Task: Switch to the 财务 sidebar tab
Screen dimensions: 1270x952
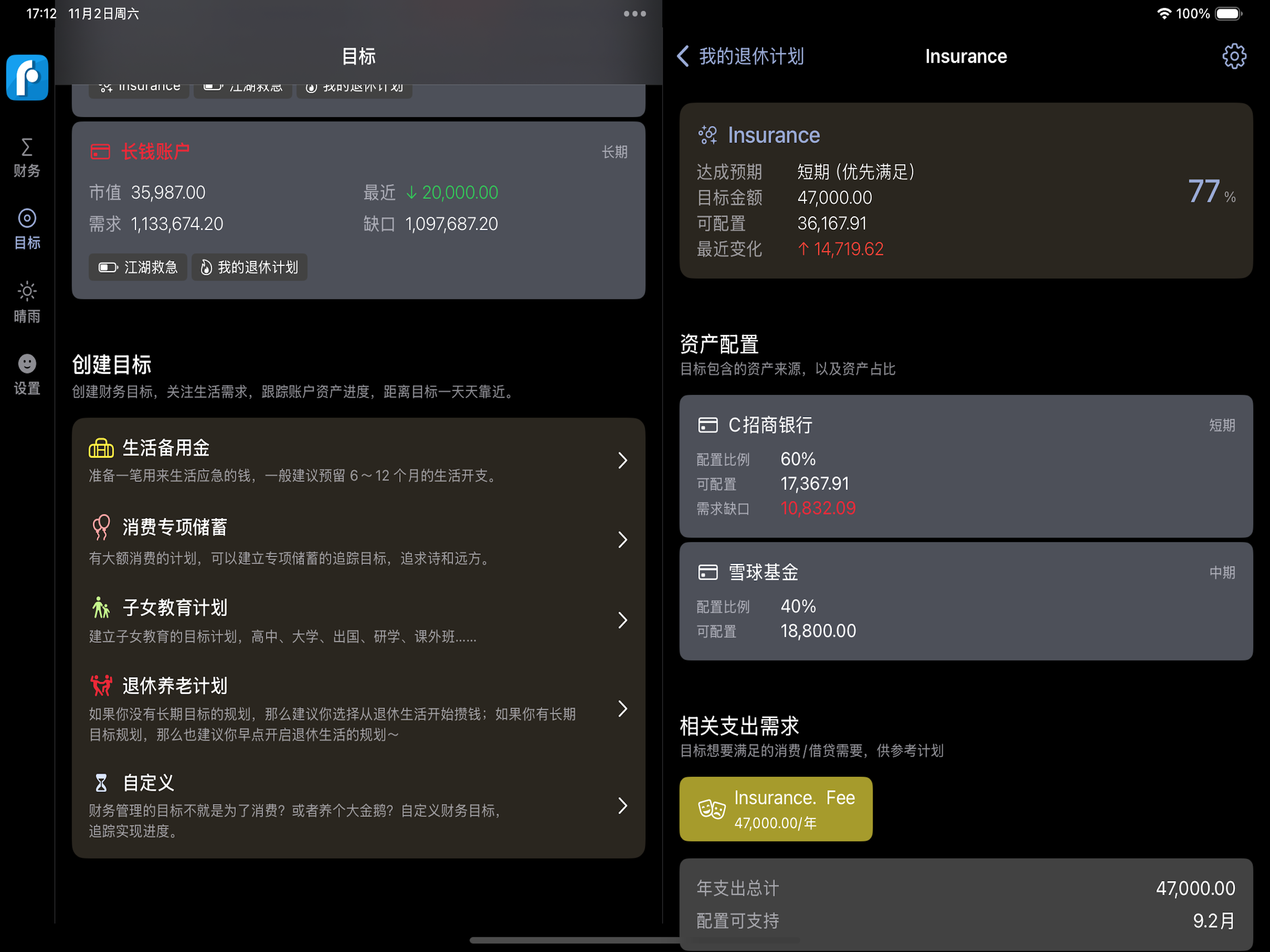Action: [x=27, y=158]
